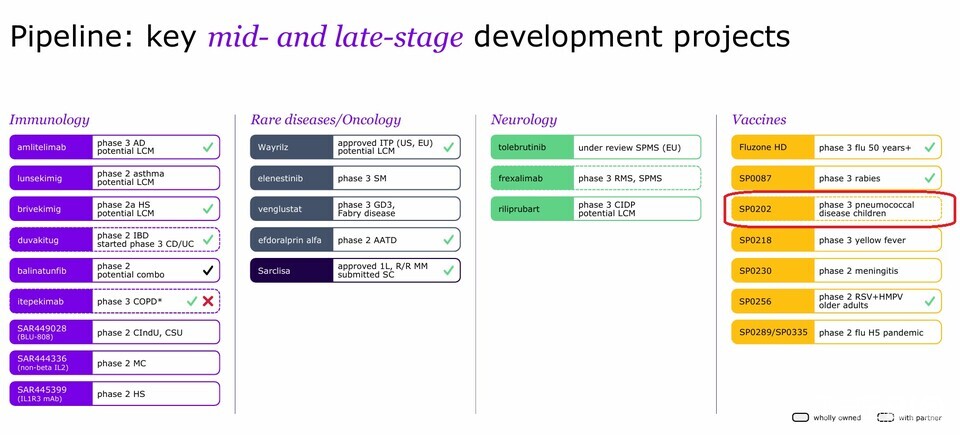
Task: Click the green checkmark on SP0256 row
Action: pyautogui.click(x=929, y=301)
